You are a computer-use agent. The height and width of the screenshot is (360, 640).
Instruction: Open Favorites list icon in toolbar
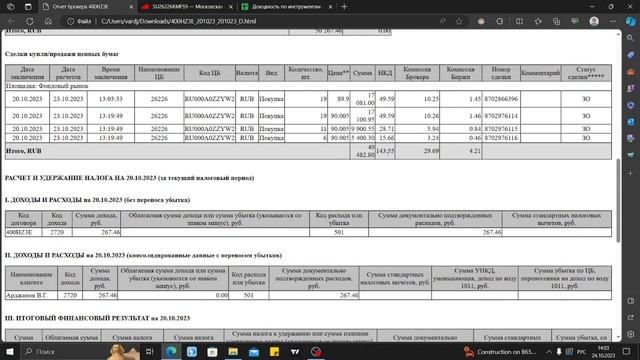[x=538, y=21]
